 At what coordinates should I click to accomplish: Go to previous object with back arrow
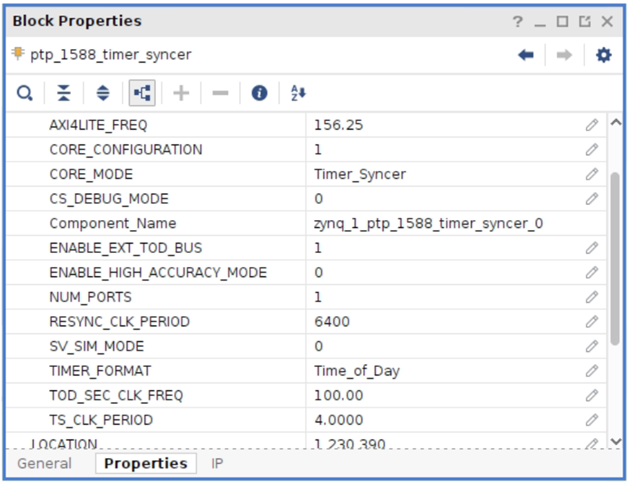click(x=526, y=55)
